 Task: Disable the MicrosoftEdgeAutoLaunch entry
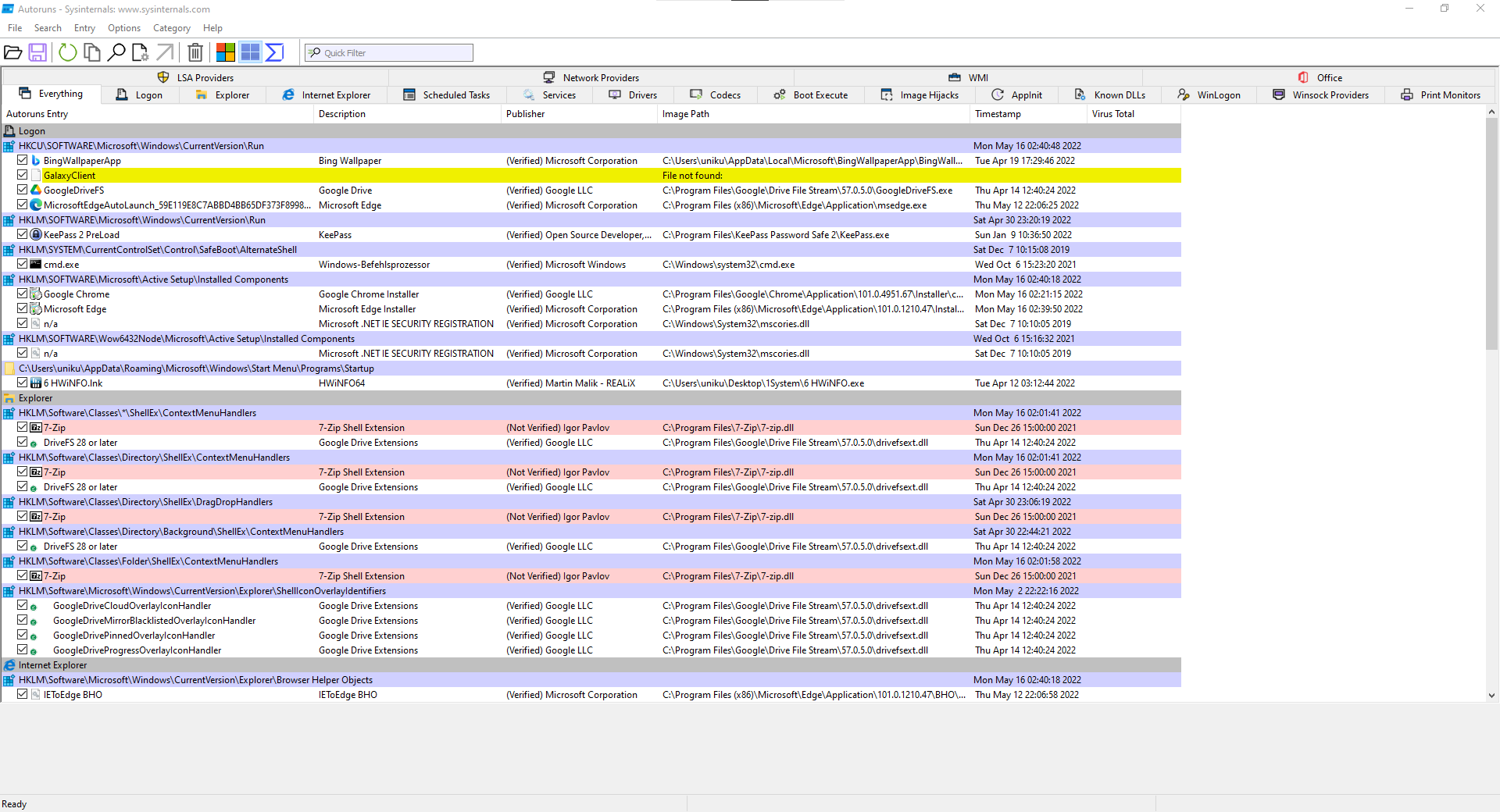coord(23,205)
